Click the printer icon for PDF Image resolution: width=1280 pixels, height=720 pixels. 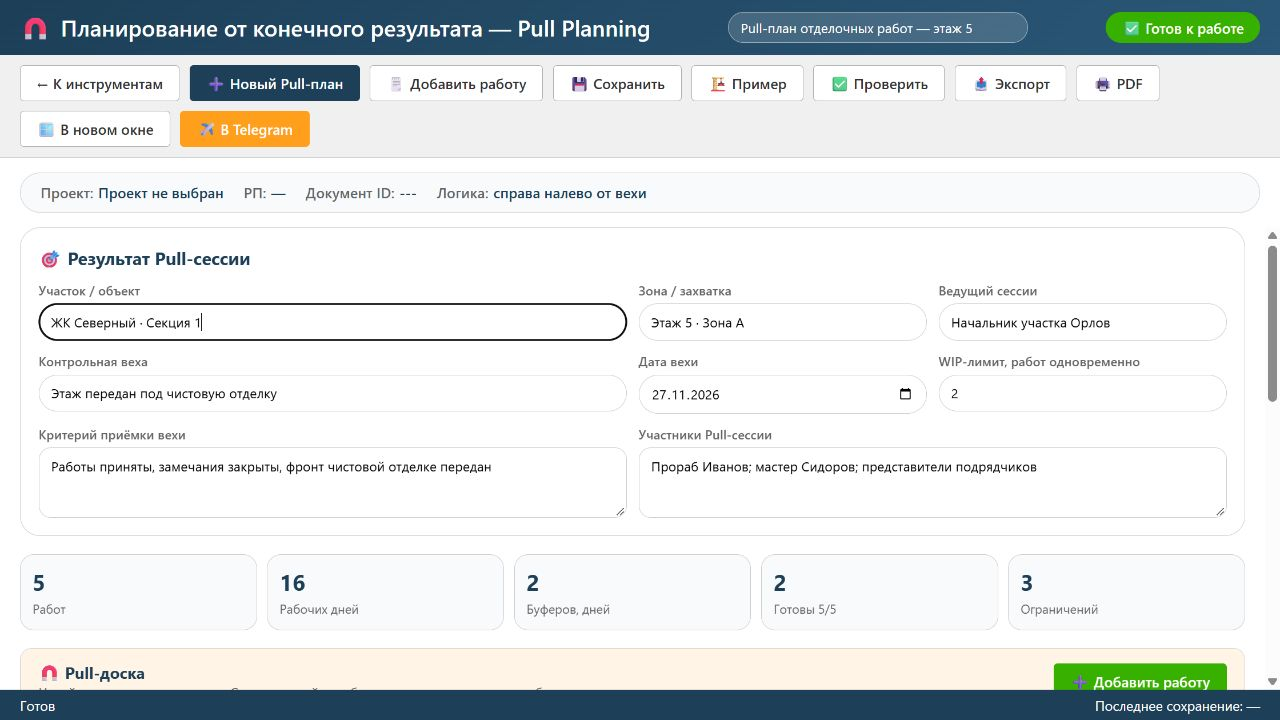(x=1103, y=84)
